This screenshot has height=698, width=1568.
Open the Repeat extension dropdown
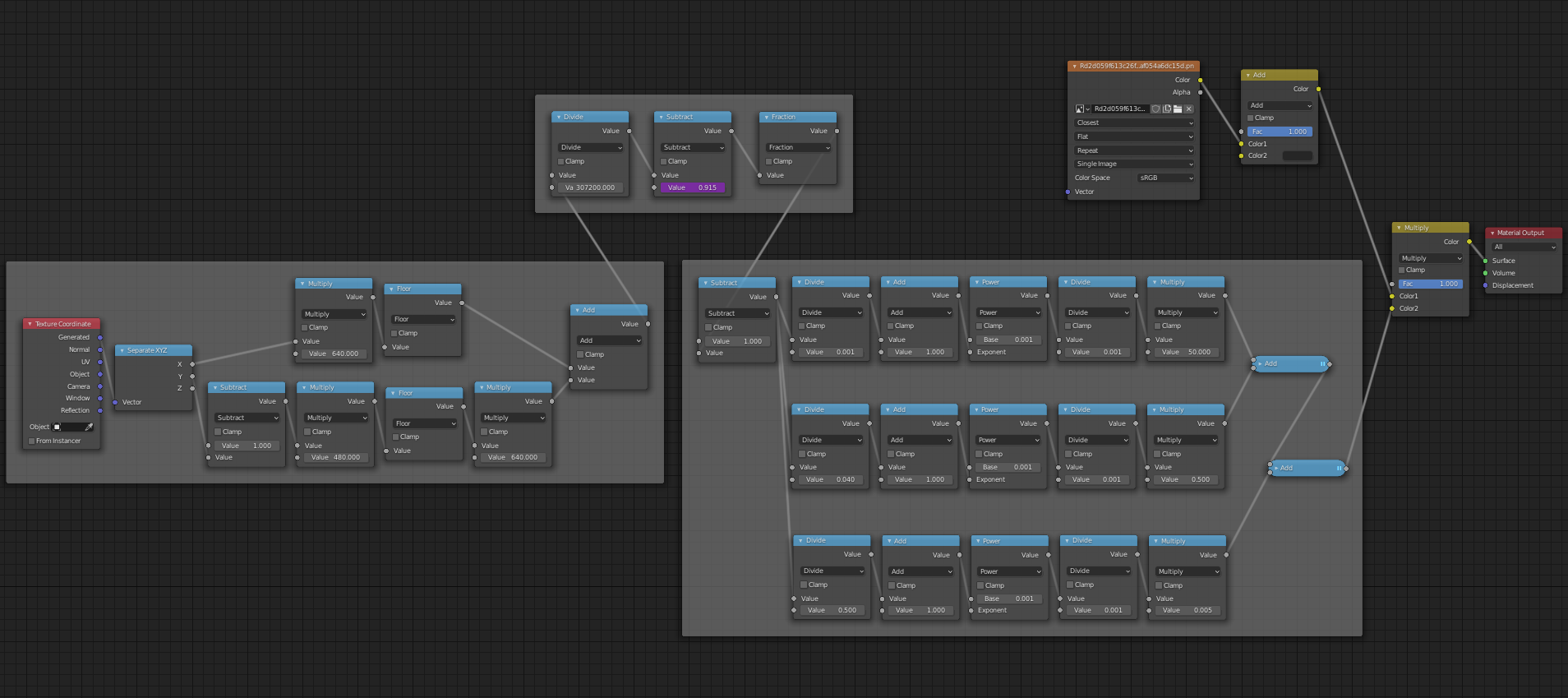pos(1134,150)
